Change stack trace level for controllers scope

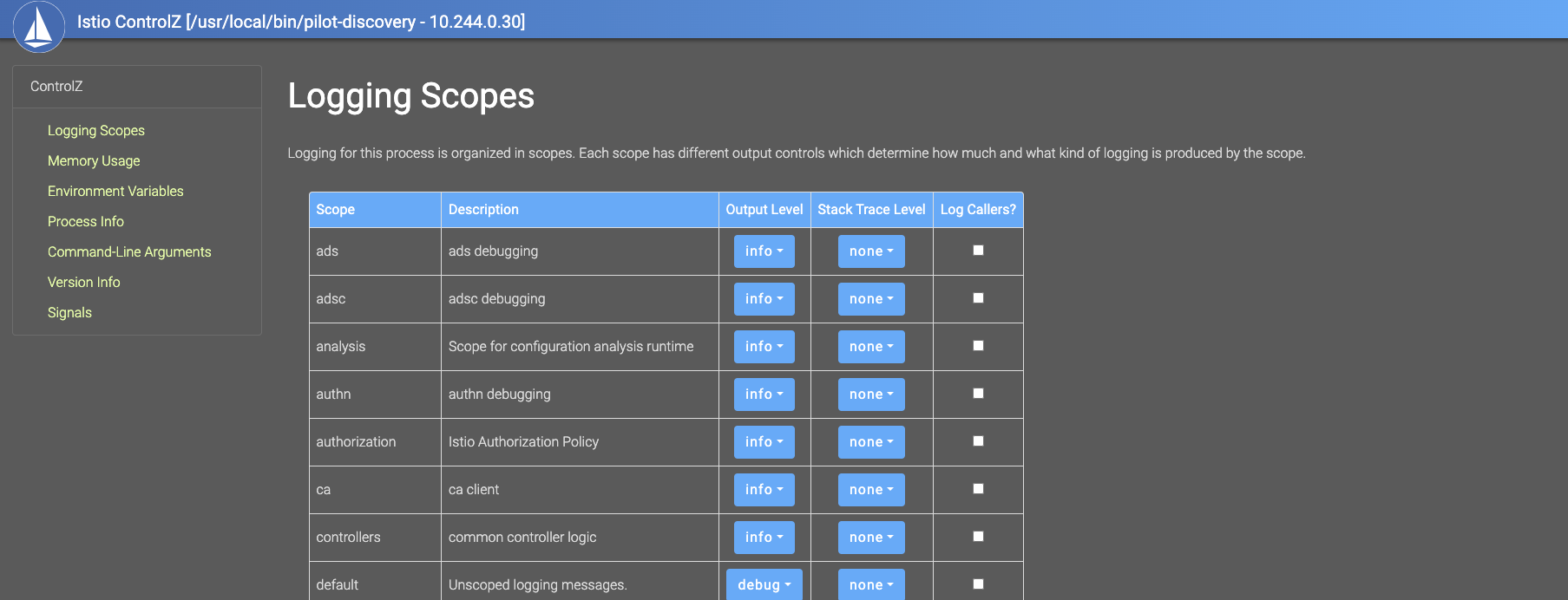click(x=871, y=538)
